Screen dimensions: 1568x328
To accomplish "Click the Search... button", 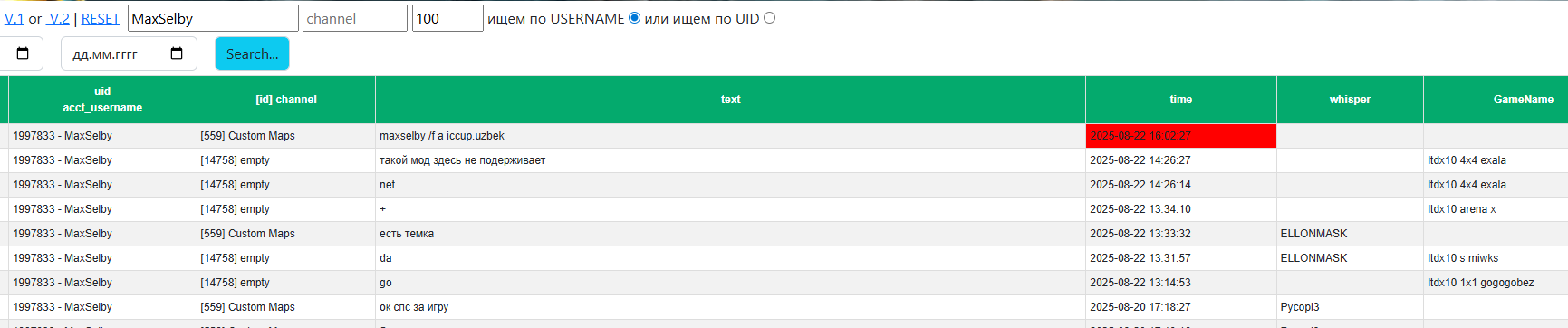I will [x=252, y=53].
